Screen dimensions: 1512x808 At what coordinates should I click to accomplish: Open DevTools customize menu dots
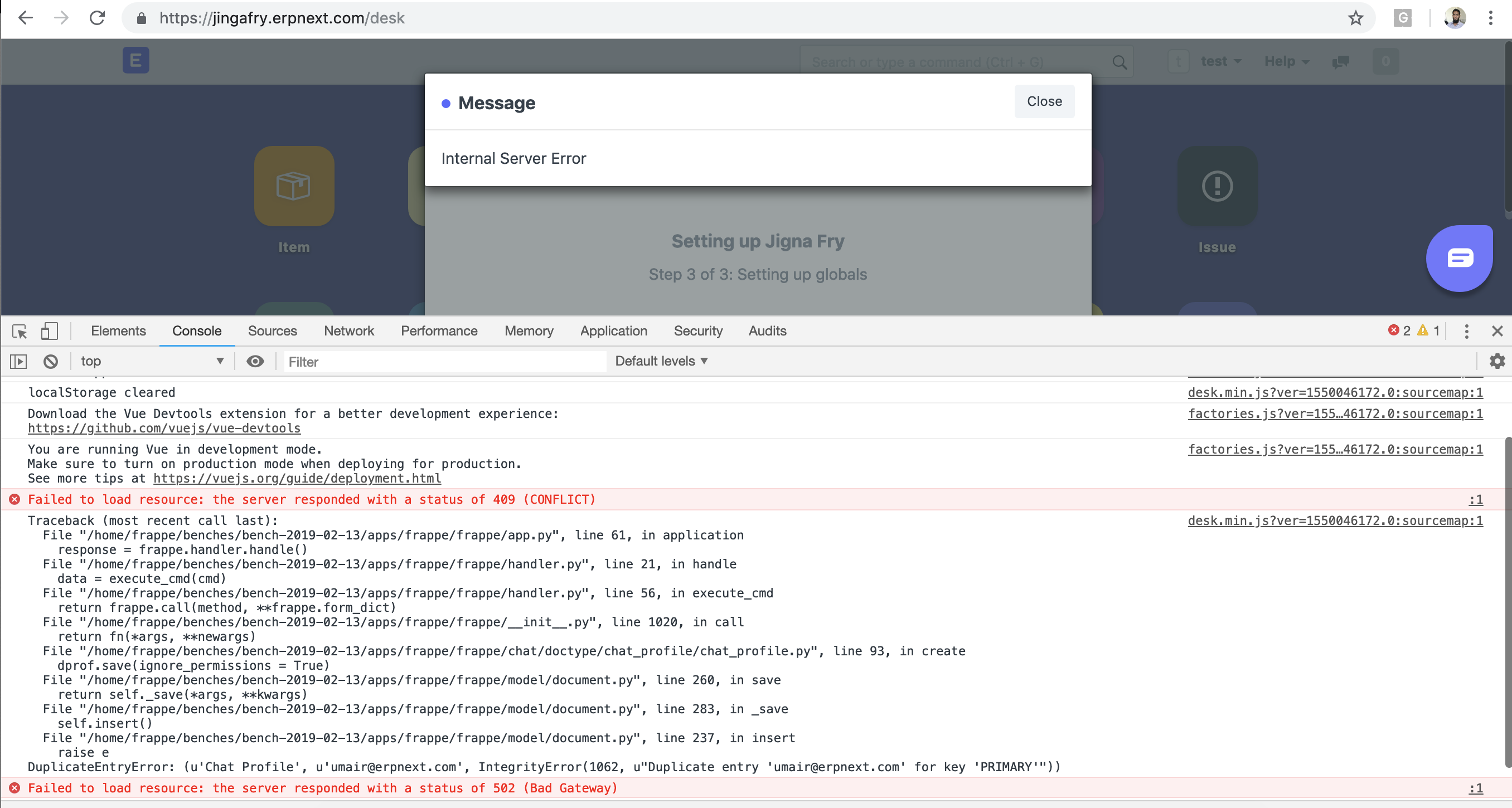[x=1466, y=332]
